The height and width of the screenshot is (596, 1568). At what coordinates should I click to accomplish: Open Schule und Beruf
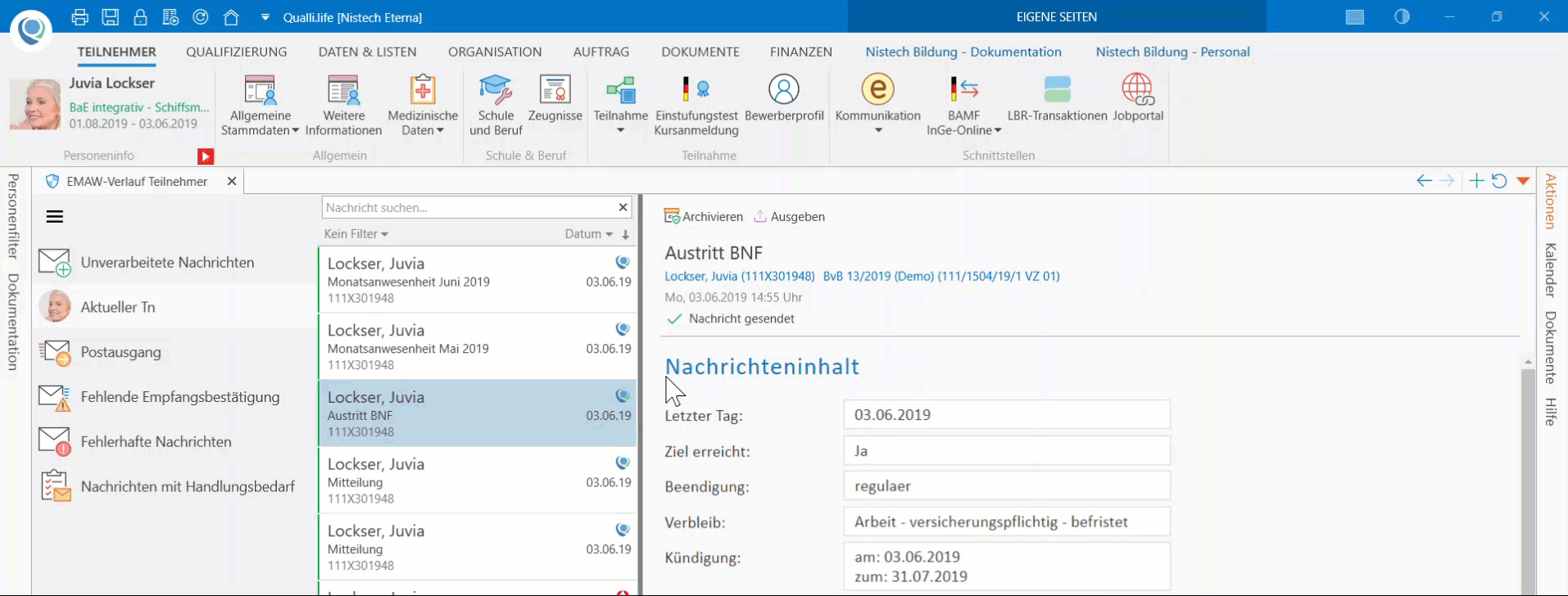coord(496,105)
